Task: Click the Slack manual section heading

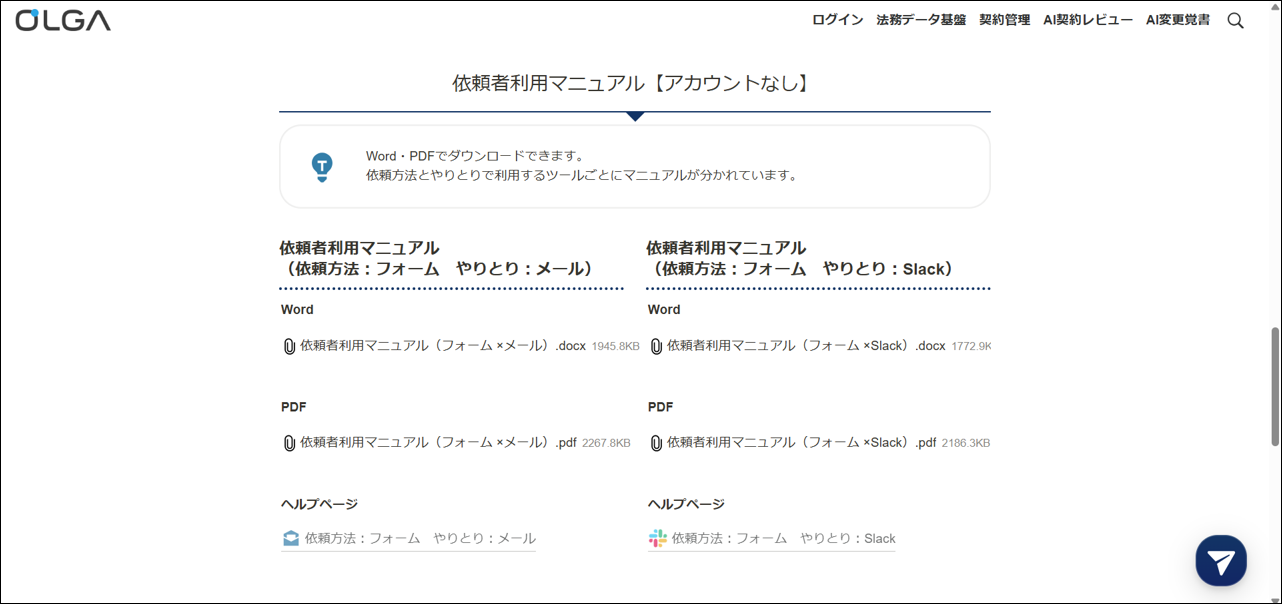Action: (x=804, y=258)
